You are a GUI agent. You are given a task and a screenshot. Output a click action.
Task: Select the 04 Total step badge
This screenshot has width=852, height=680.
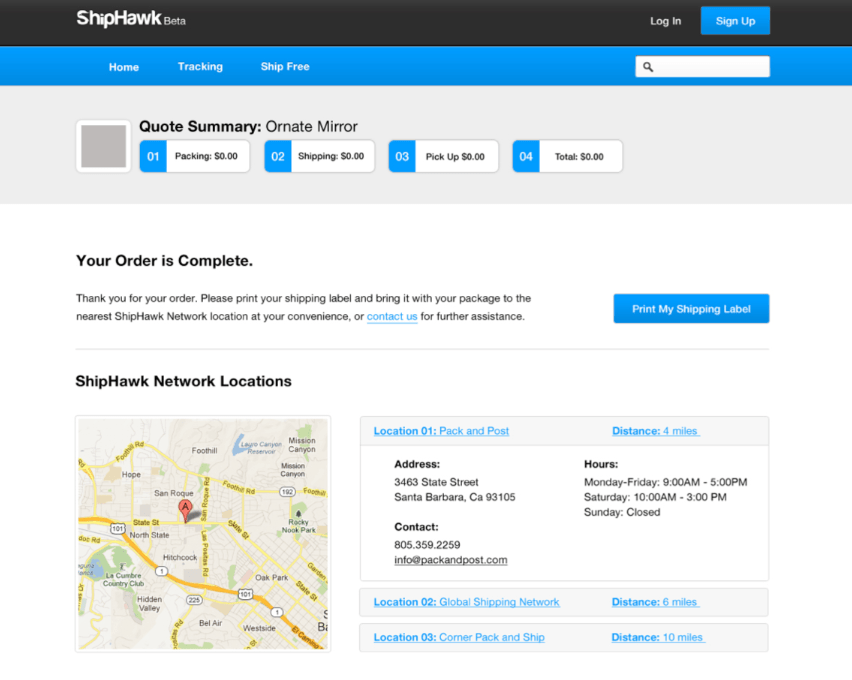click(526, 156)
